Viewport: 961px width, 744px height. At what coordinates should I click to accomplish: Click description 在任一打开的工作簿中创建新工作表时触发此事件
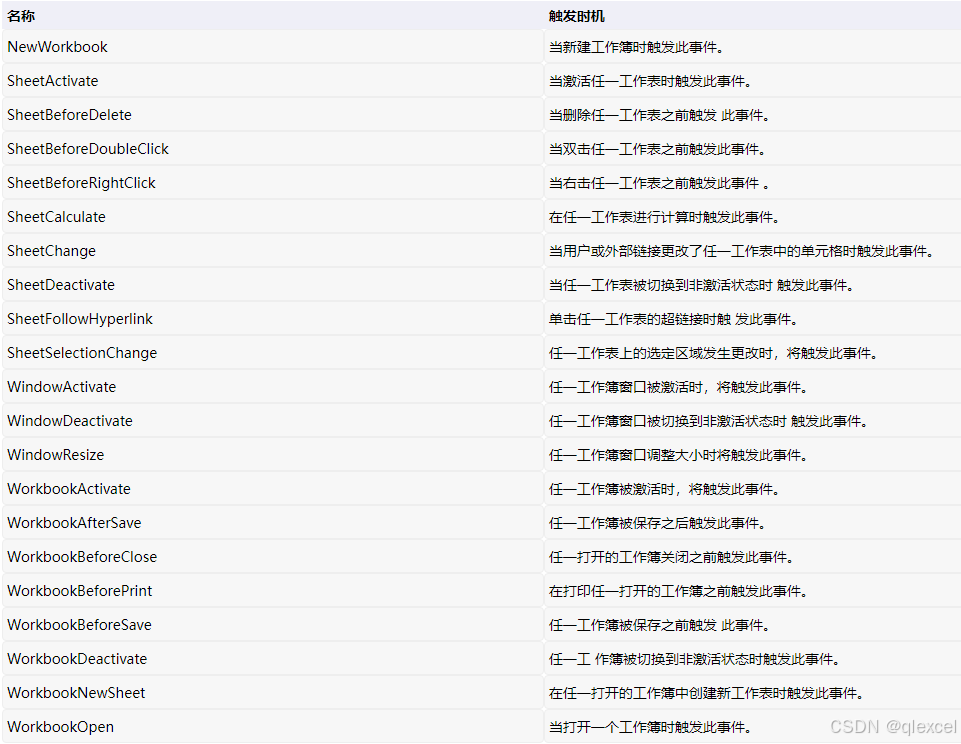pyautogui.click(x=706, y=693)
